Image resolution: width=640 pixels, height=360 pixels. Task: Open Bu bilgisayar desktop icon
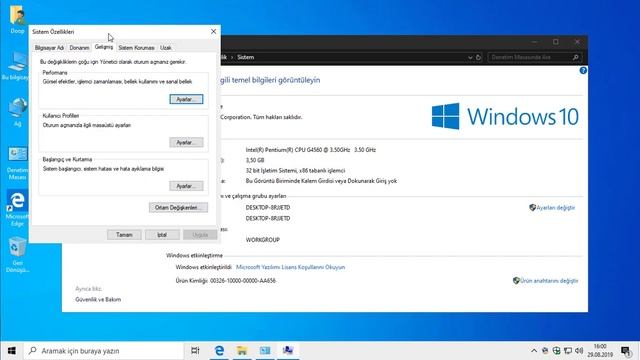[x=16, y=65]
